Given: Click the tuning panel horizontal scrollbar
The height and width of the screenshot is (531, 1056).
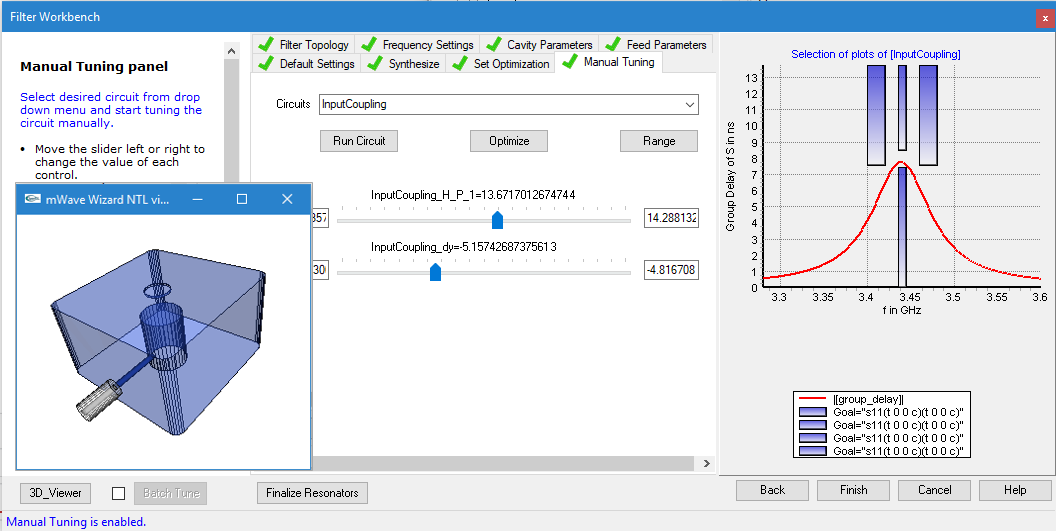Looking at the screenshot, I should pyautogui.click(x=503, y=464).
